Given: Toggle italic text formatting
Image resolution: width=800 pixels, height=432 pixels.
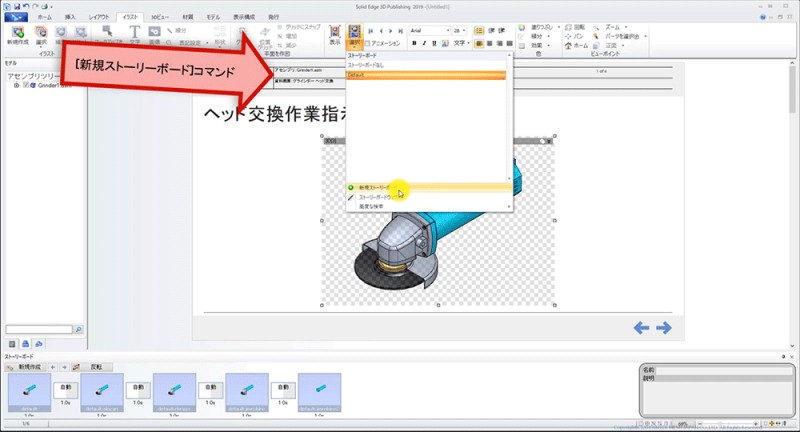Looking at the screenshot, I should point(424,44).
